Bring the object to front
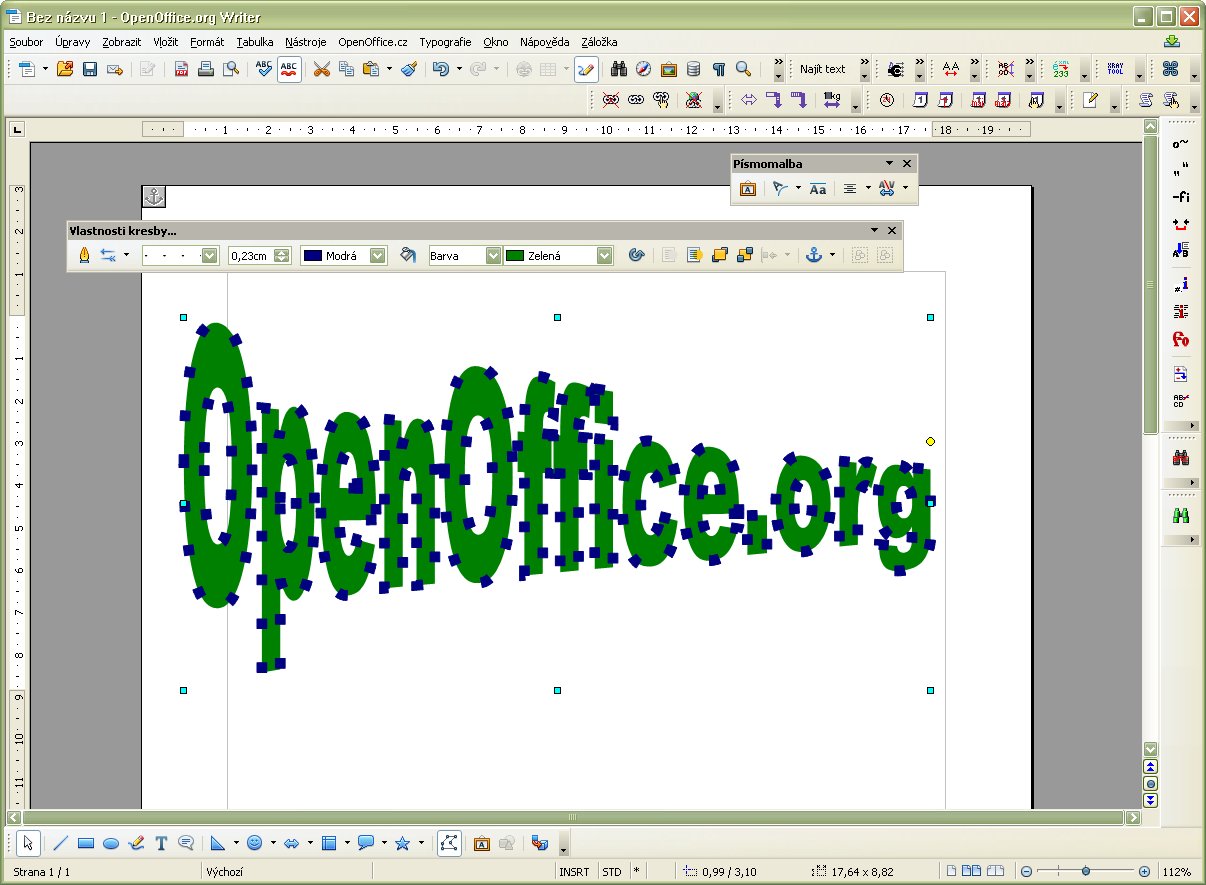Image resolution: width=1206 pixels, height=885 pixels. [720, 255]
